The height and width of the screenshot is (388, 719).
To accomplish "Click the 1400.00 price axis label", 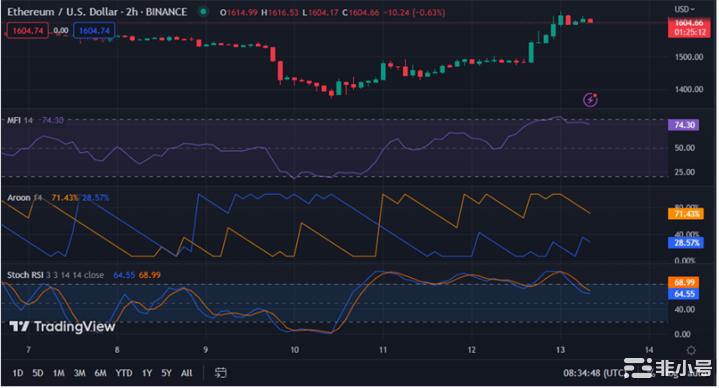I will pos(689,89).
